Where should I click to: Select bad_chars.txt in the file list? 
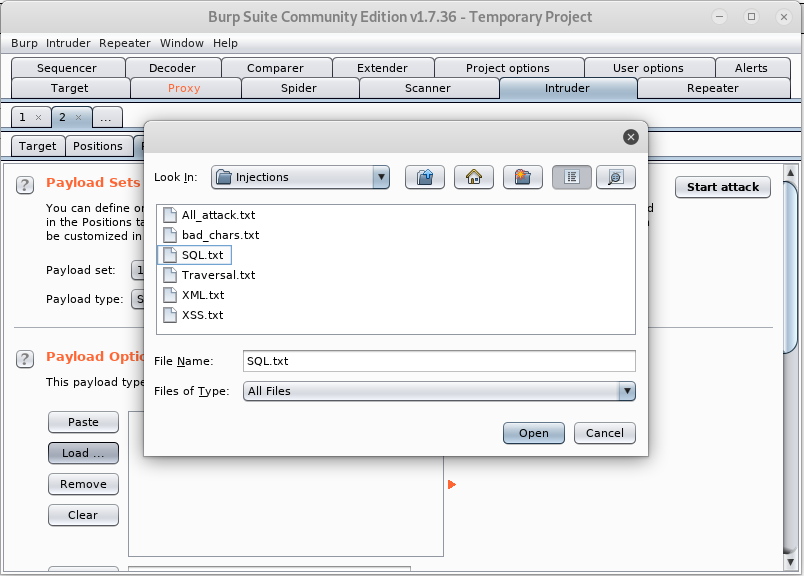(x=210, y=234)
